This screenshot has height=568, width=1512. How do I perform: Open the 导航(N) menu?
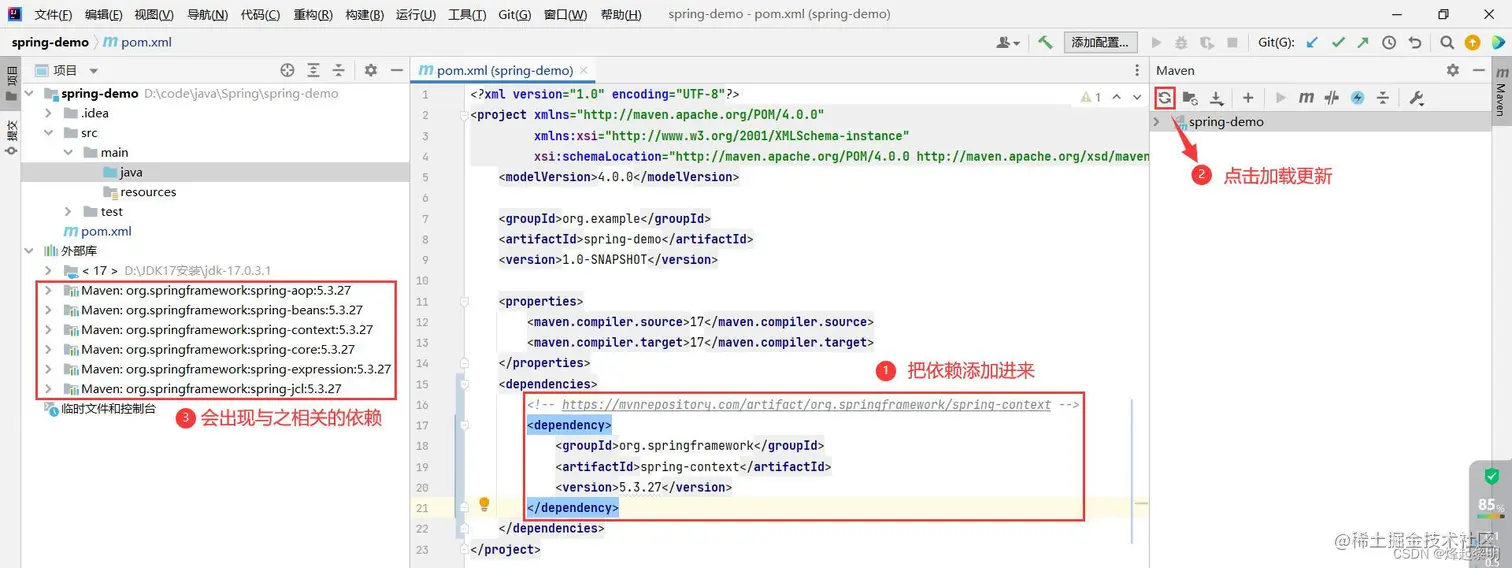[208, 15]
